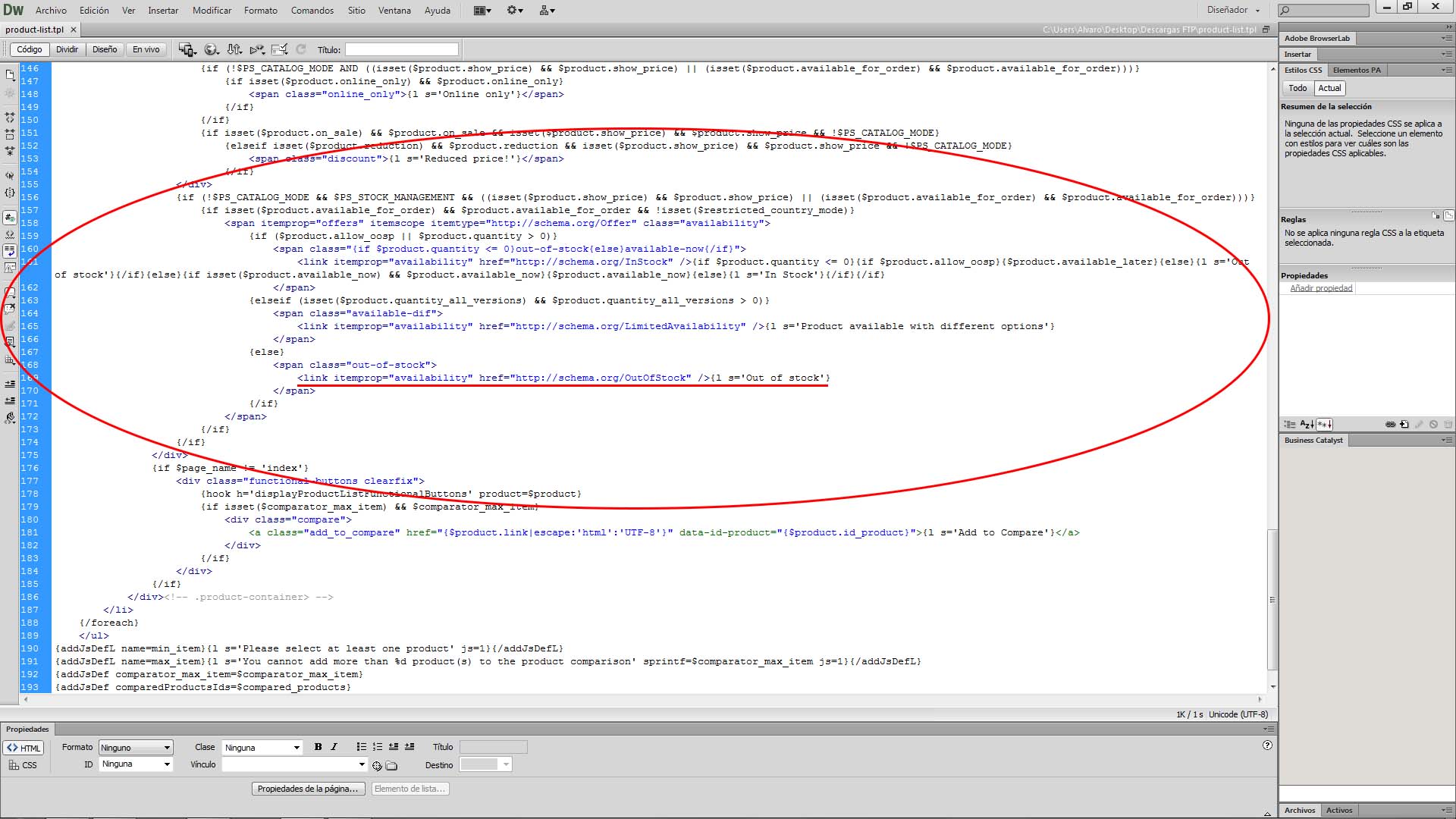Click the preview in browser globe icon
The image size is (1456, 819).
pos(212,49)
